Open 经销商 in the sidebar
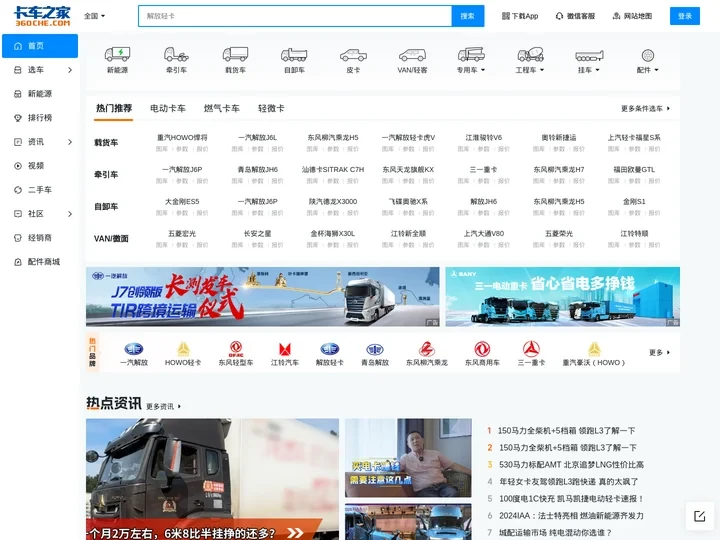 pyautogui.click(x=40, y=238)
